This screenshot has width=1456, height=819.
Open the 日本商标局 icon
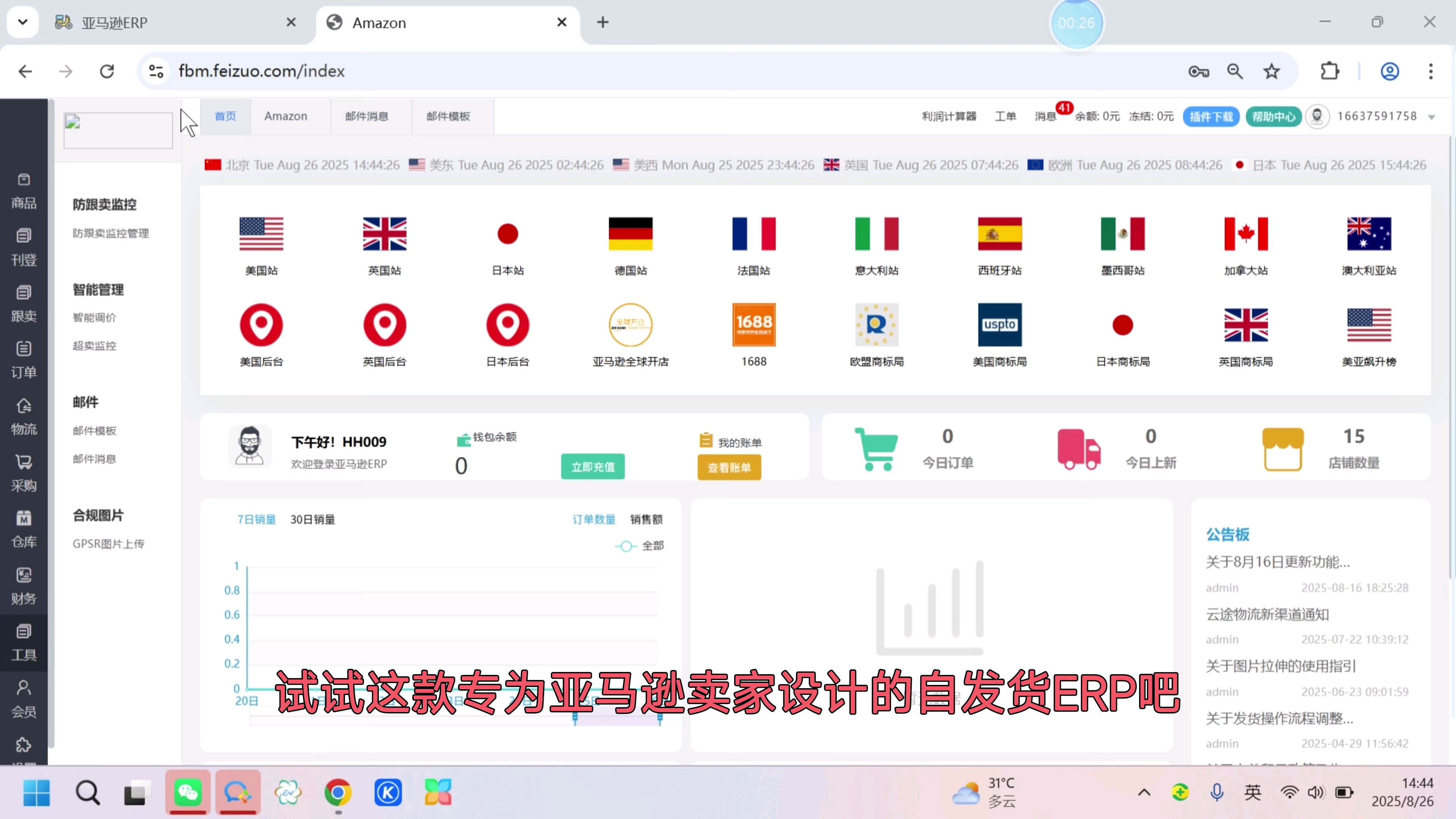1122,325
